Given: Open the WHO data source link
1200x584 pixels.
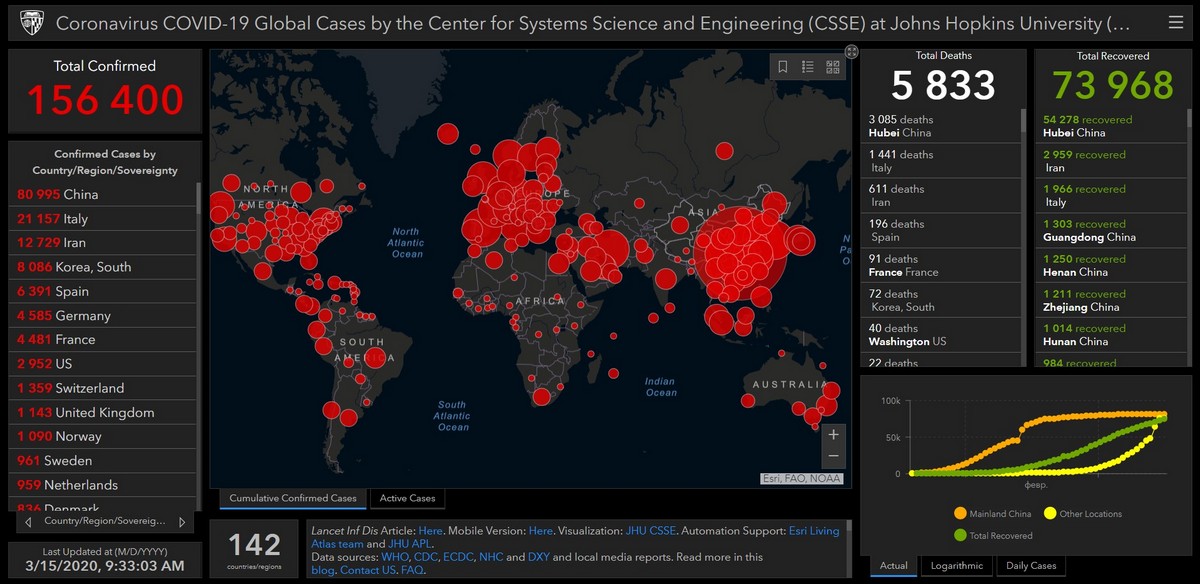Looking at the screenshot, I should coord(396,557).
